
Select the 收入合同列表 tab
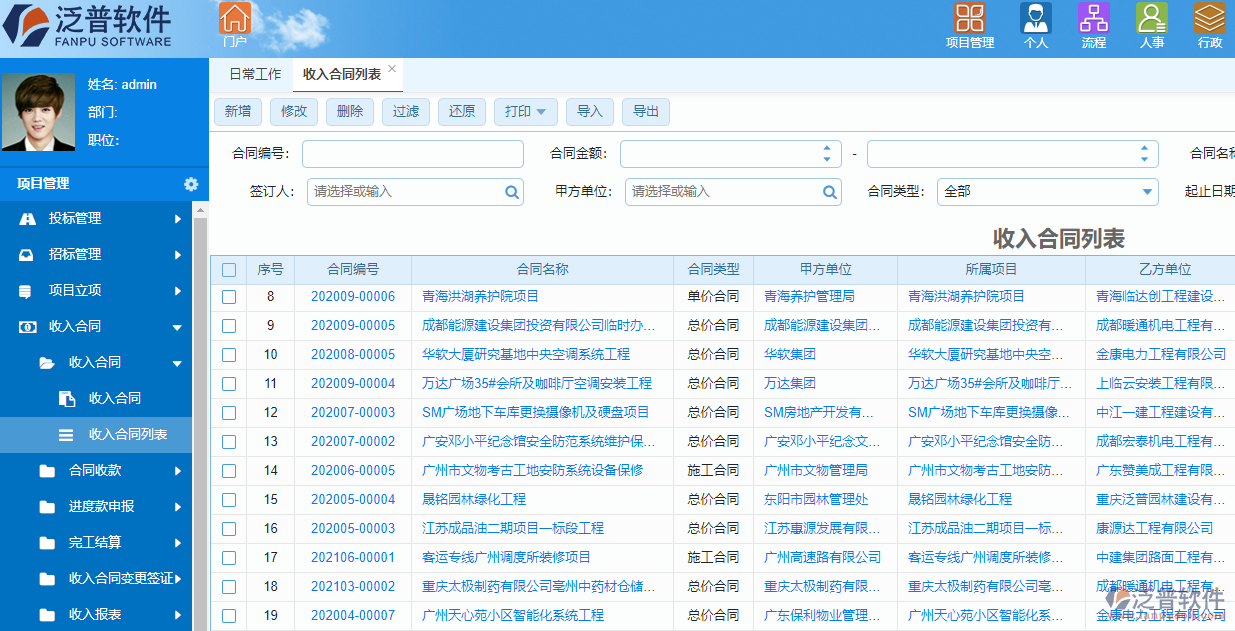pos(340,73)
